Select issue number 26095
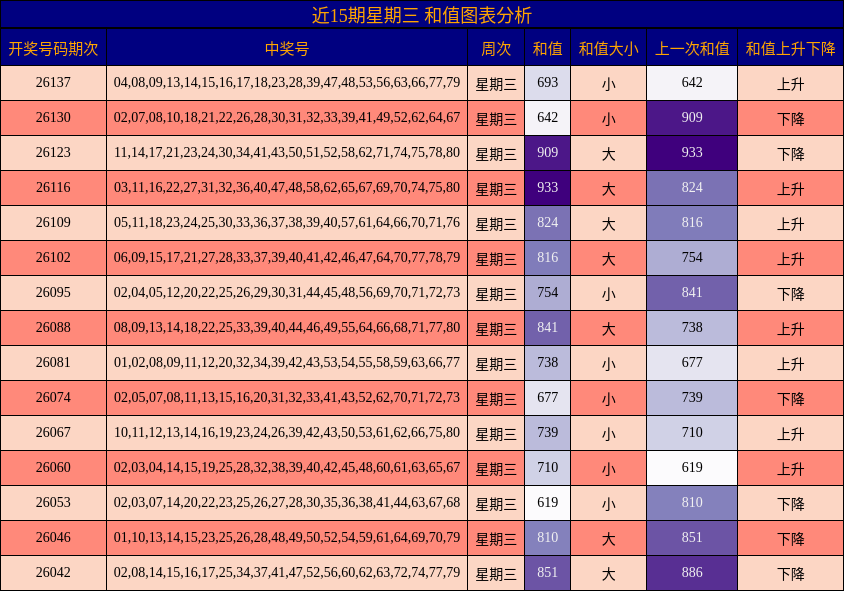This screenshot has width=844, height=591. (53, 292)
